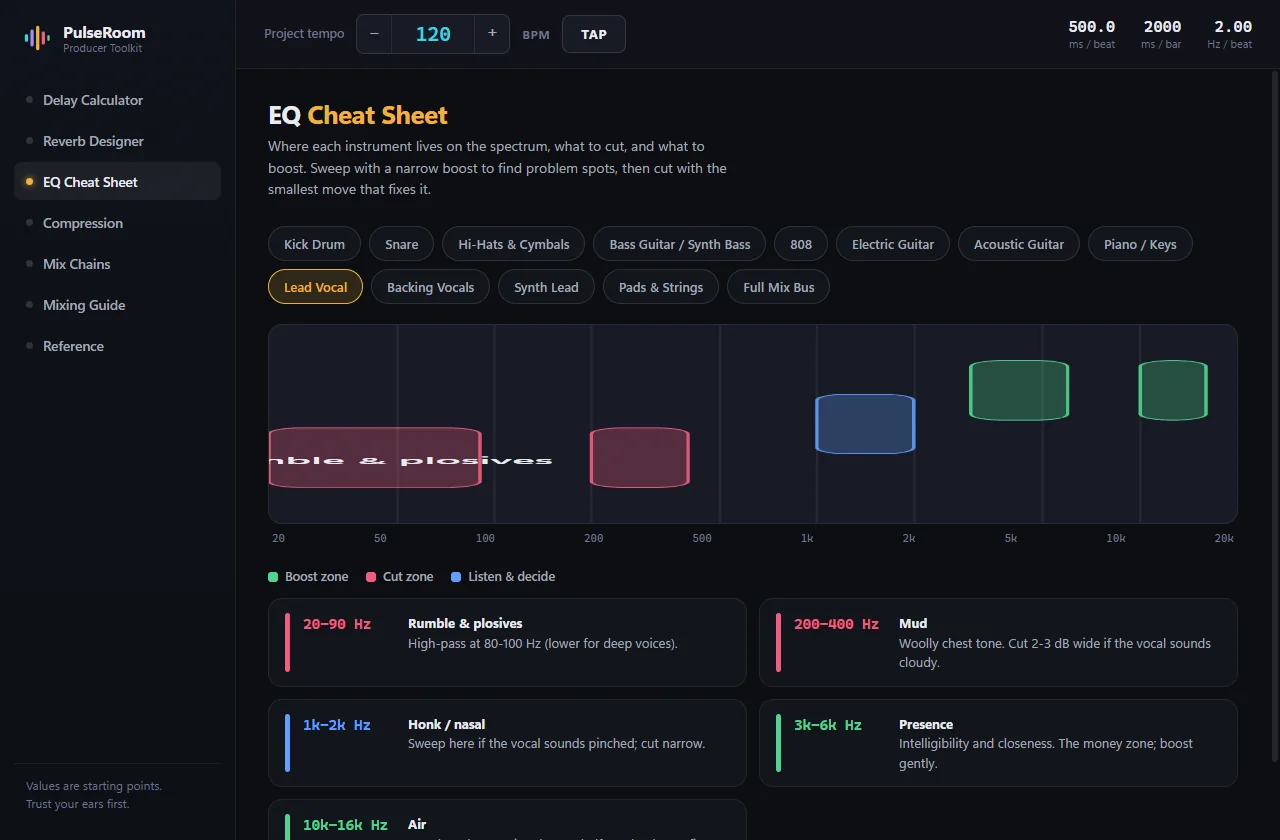Open the 1k–2k Hz Honk / nasal card
The height and width of the screenshot is (840, 1280).
(507, 743)
